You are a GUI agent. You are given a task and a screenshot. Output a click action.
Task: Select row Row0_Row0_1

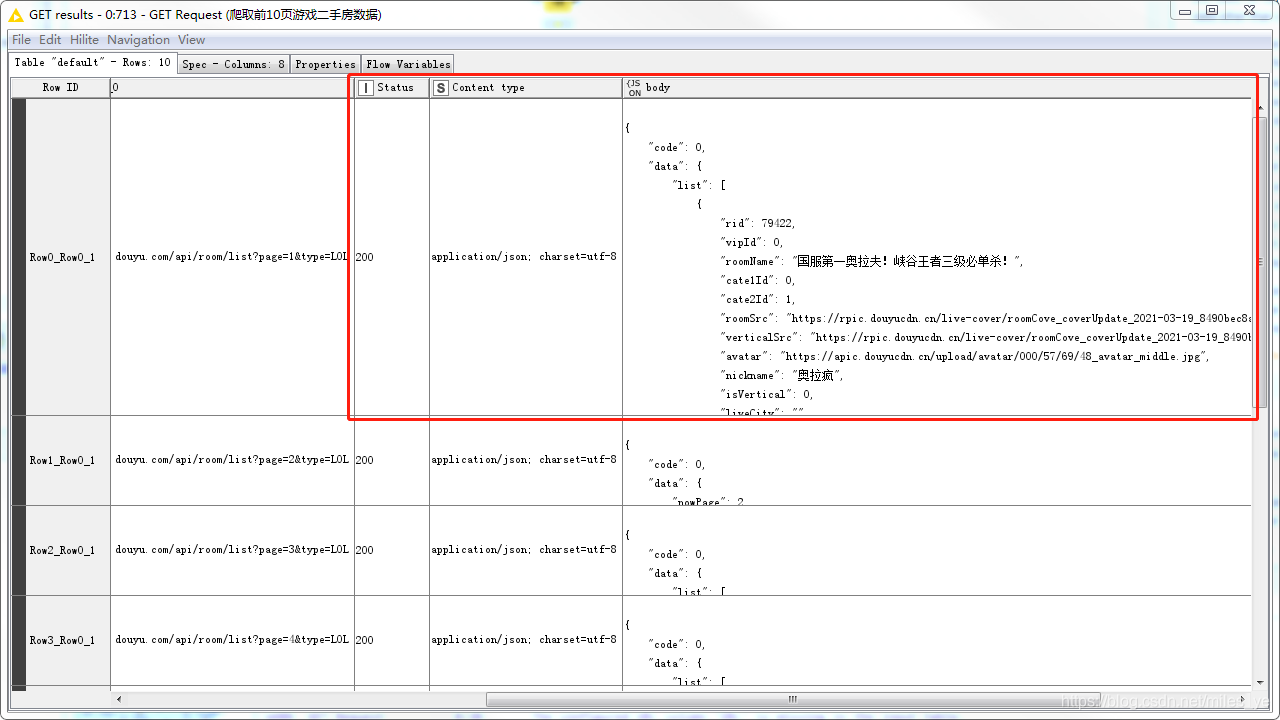coord(62,257)
